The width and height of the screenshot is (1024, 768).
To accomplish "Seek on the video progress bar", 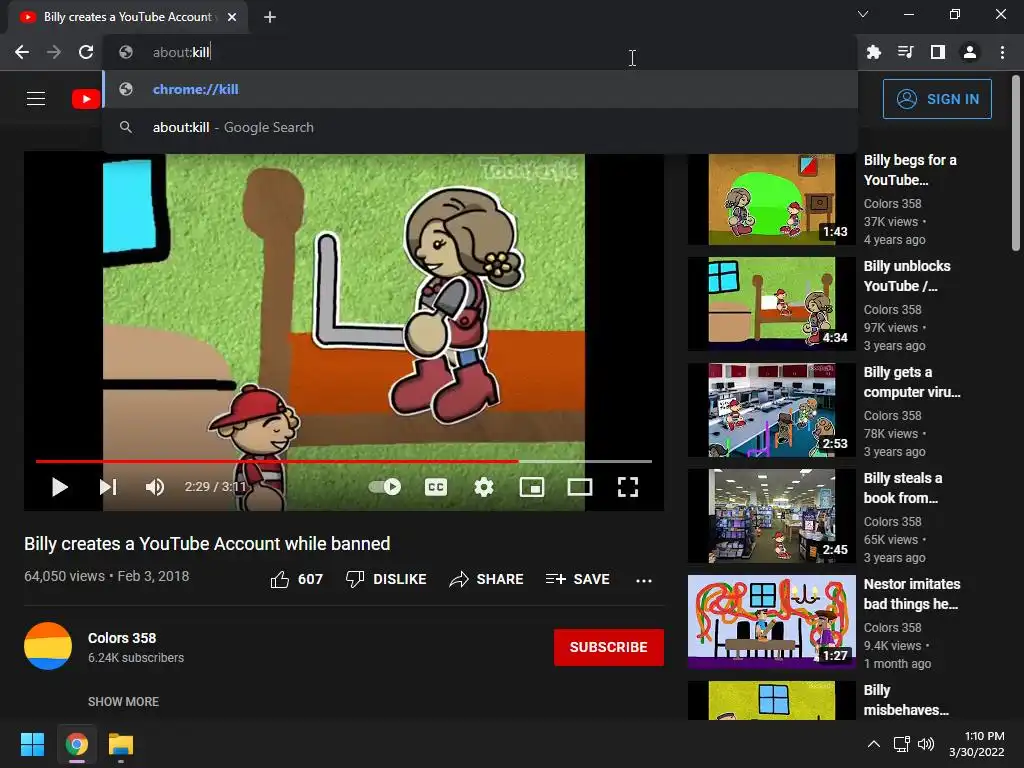I will coord(344,461).
